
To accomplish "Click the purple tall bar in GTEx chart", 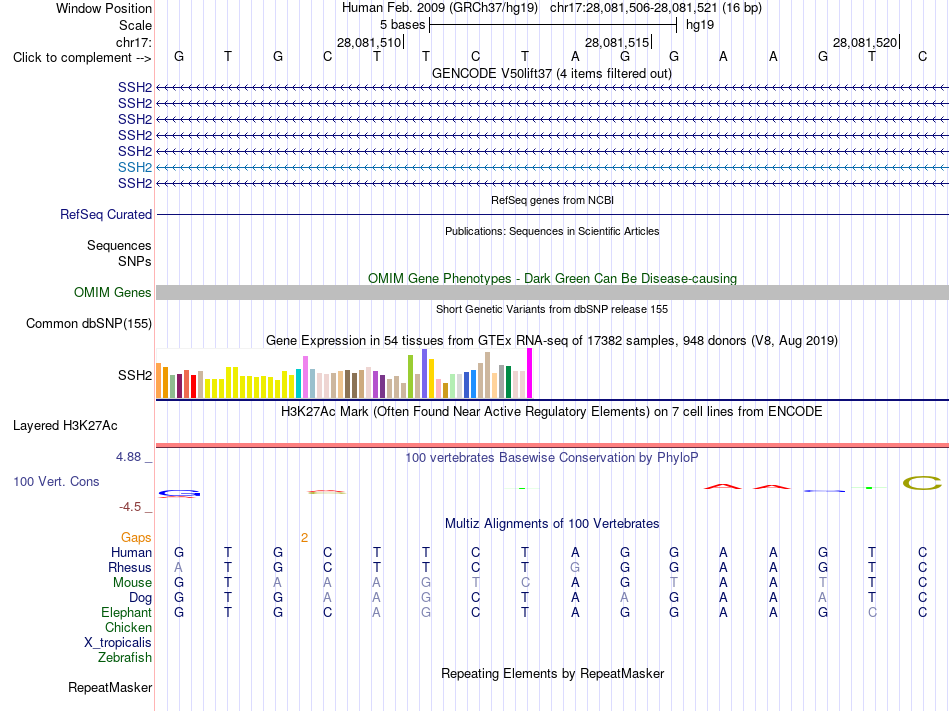I will click(425, 373).
